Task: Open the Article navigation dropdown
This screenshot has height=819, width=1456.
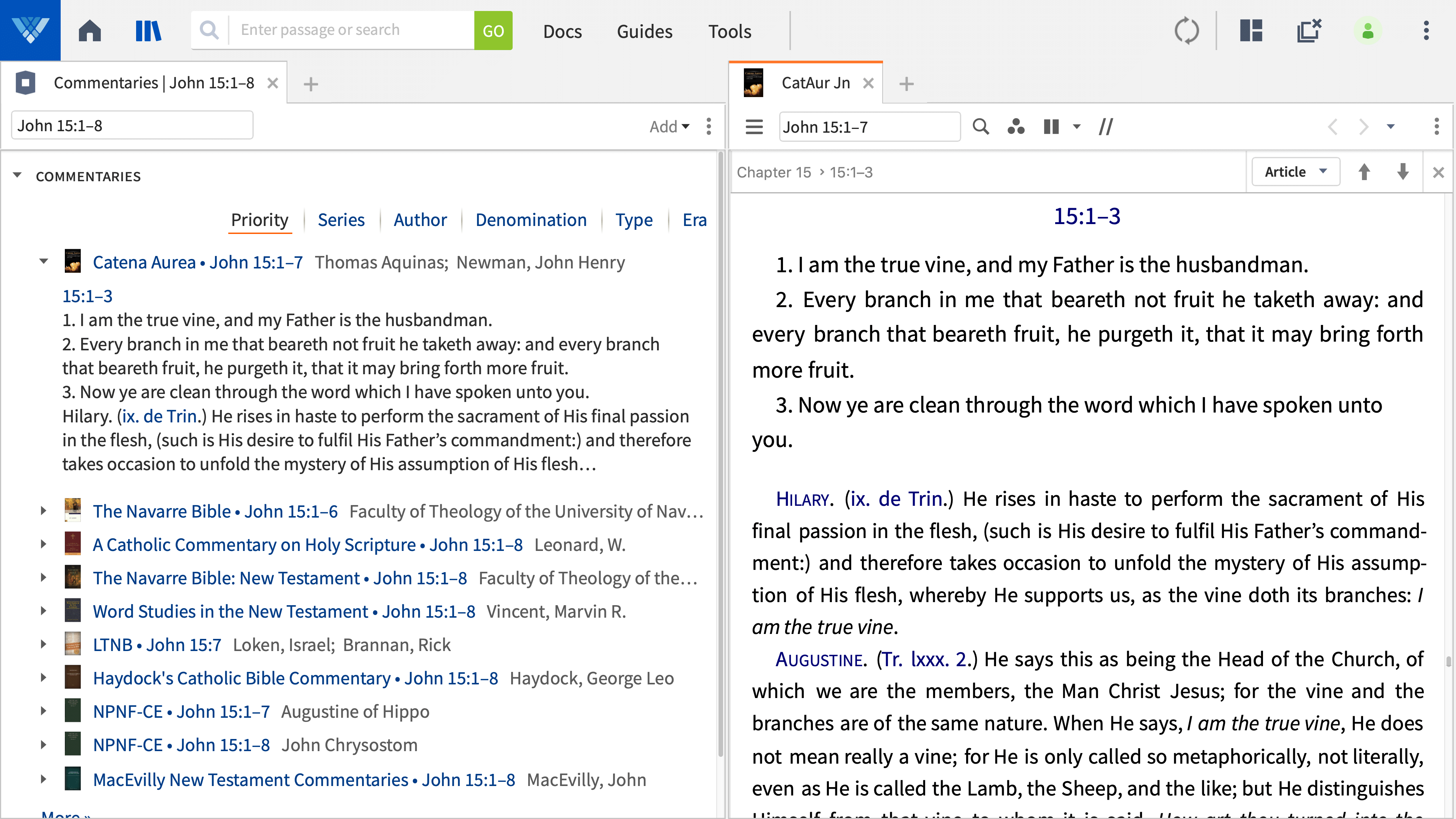Action: click(1296, 172)
